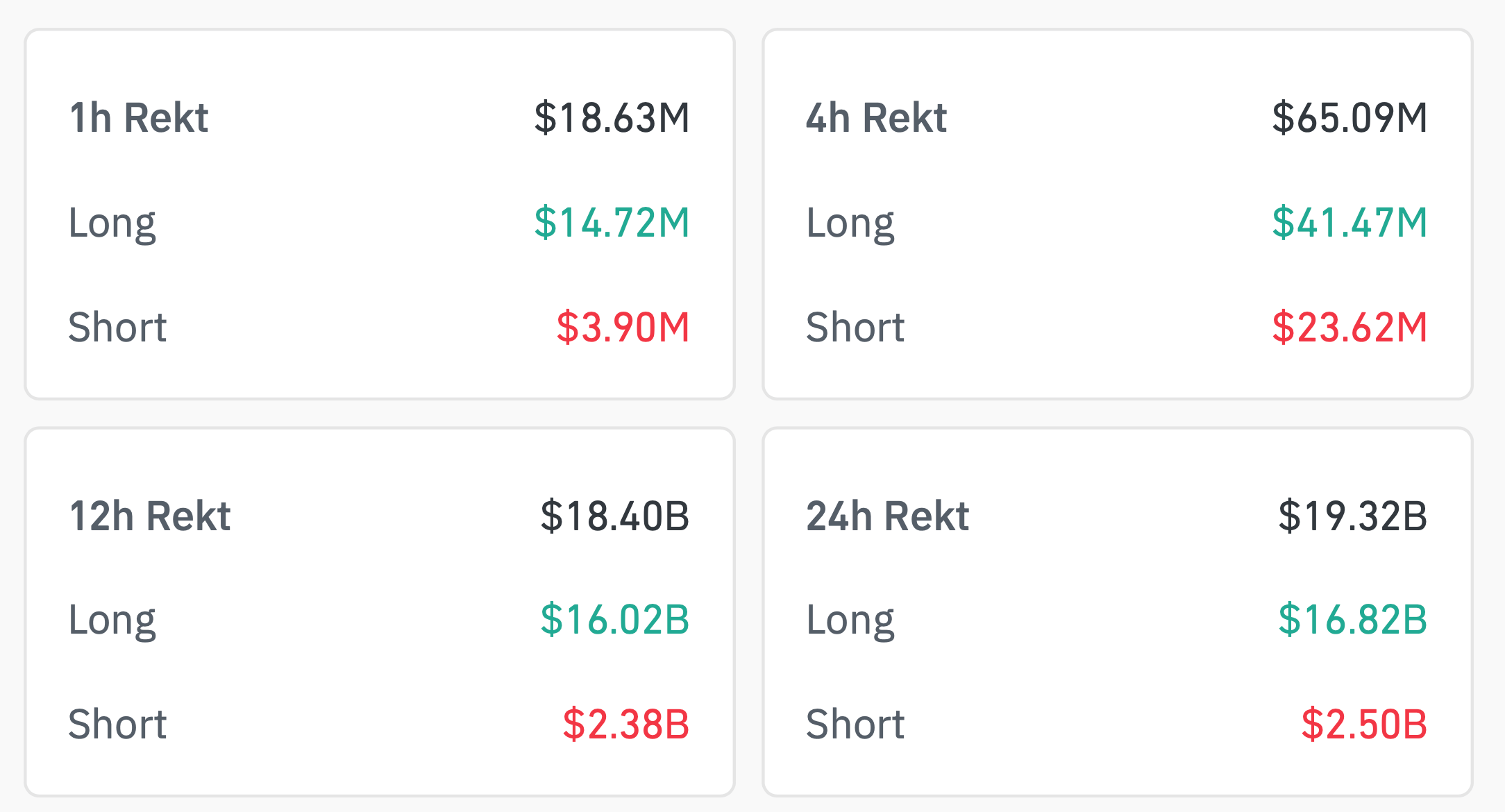This screenshot has width=1505, height=812.
Task: Select the 12h Short amount $2.38B
Action: coord(625,724)
